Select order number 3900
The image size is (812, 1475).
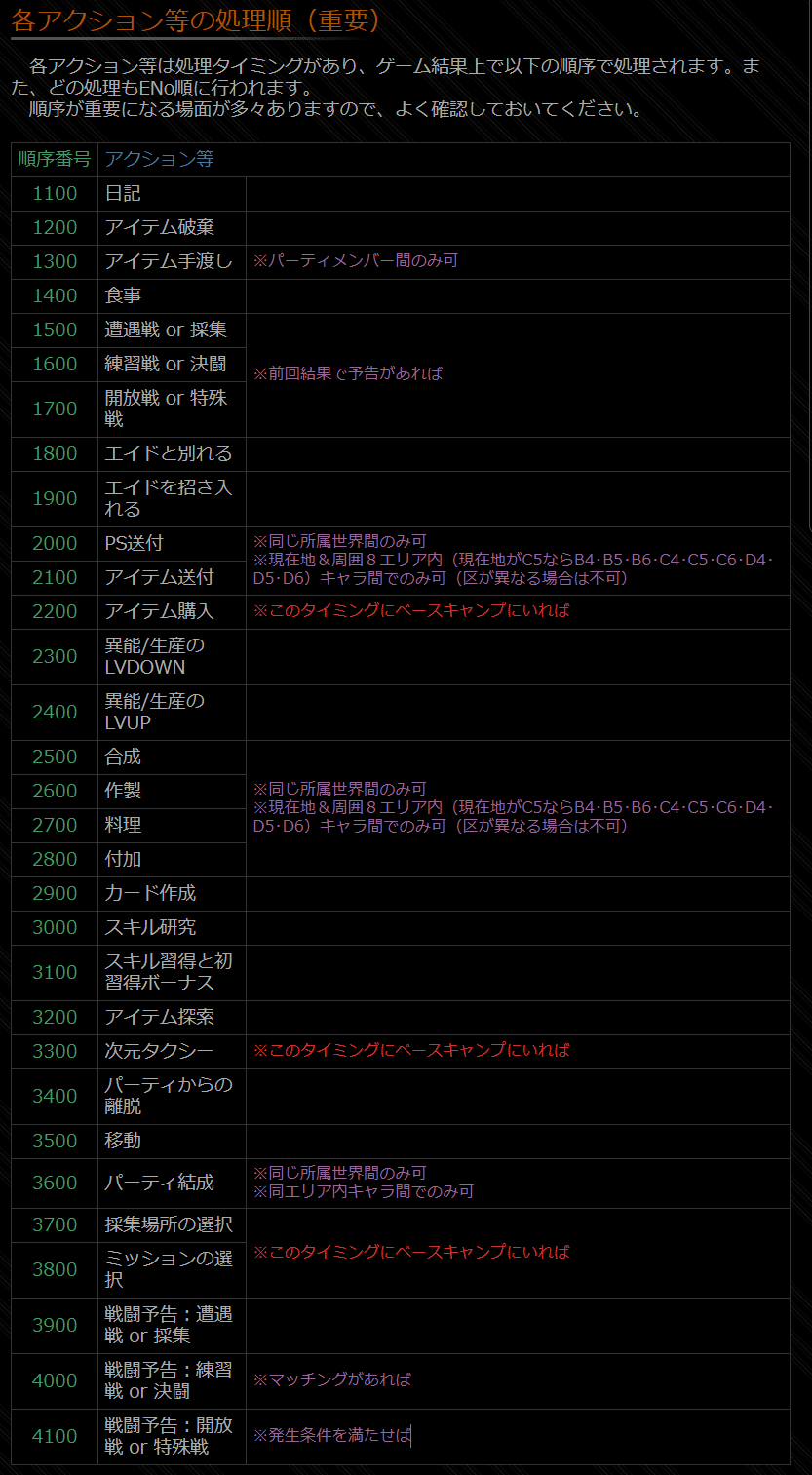tap(55, 1326)
